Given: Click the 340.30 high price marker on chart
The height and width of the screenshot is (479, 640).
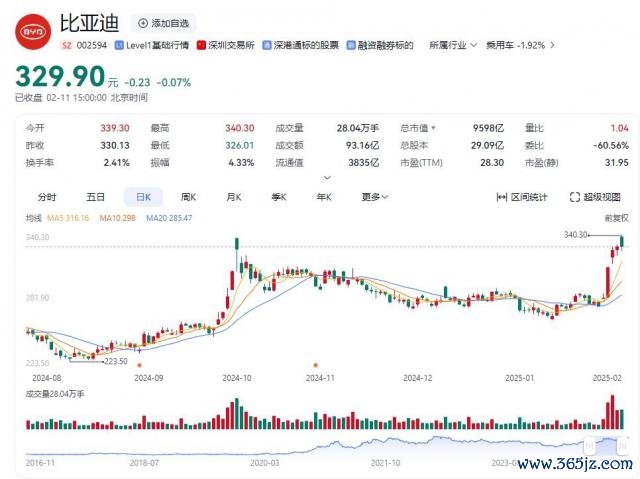Looking at the screenshot, I should click(x=575, y=235).
